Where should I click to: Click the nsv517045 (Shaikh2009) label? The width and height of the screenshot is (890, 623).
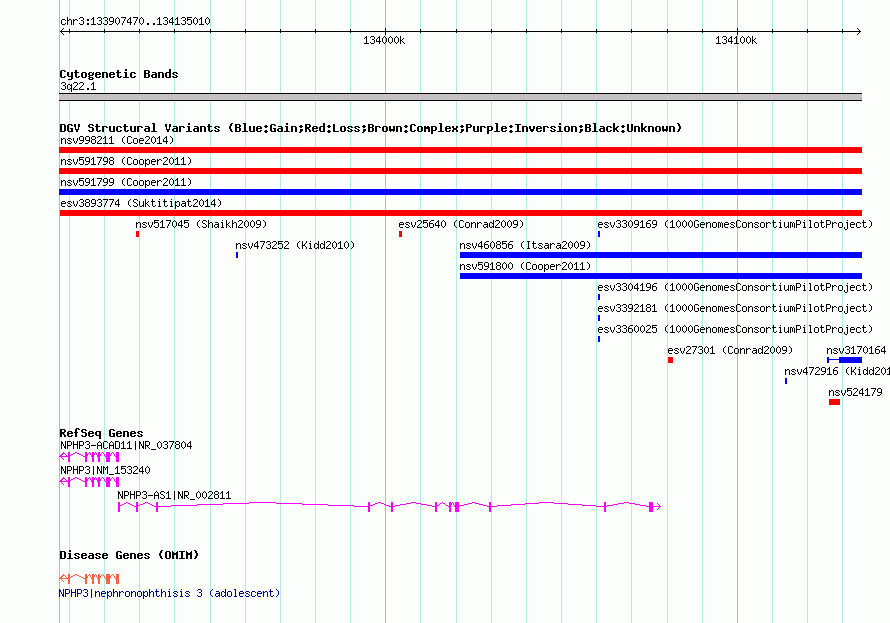(x=201, y=225)
